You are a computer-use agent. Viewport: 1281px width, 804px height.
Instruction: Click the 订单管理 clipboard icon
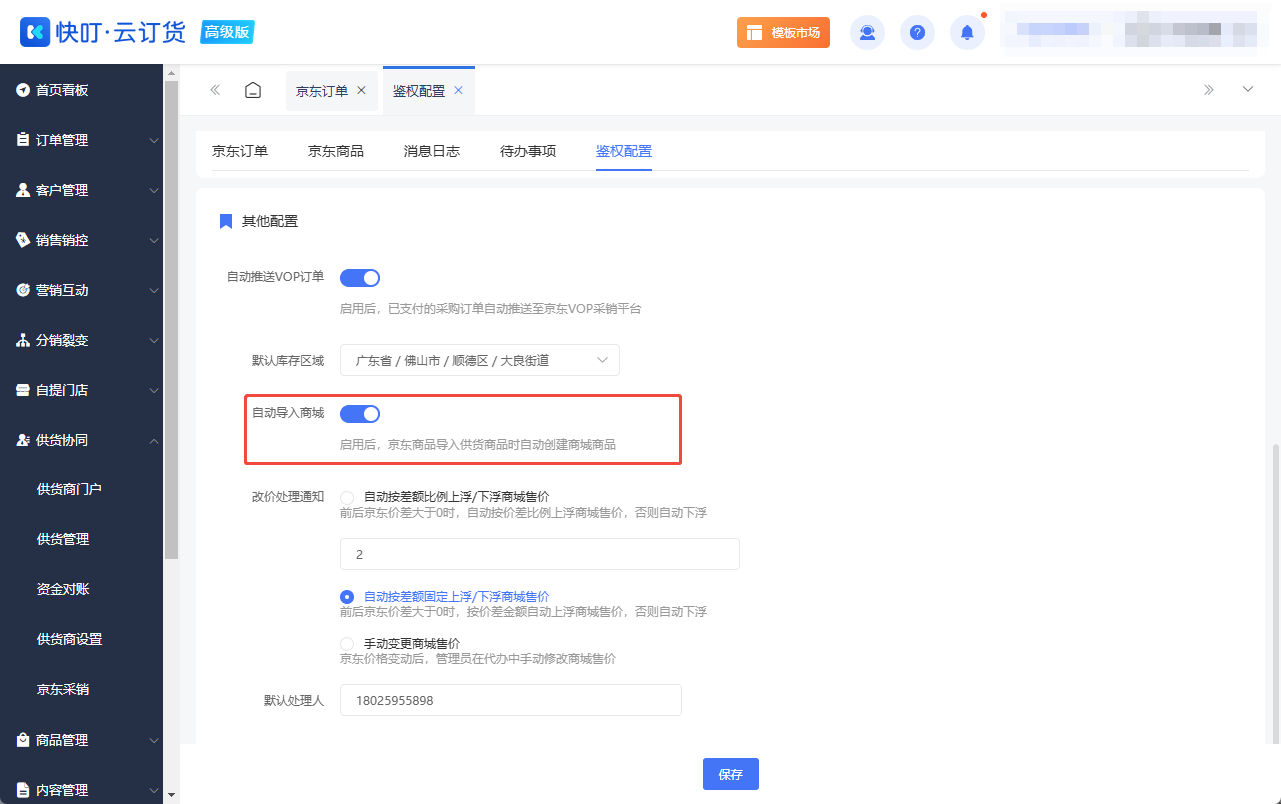click(23, 140)
